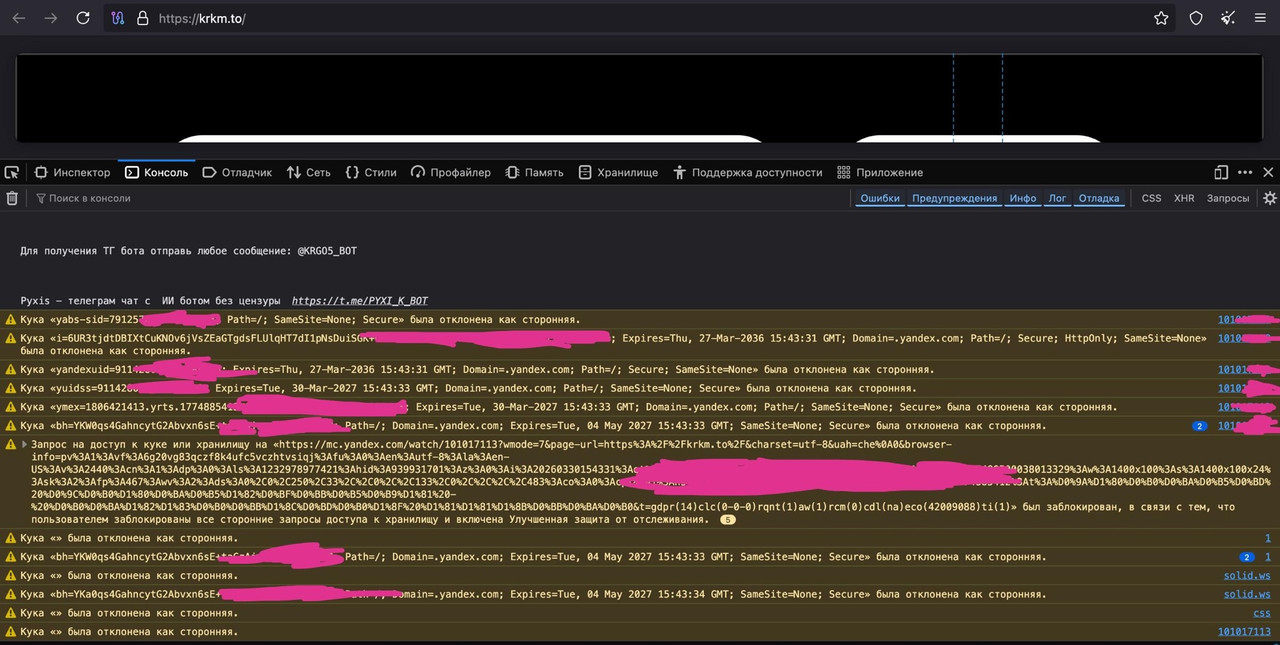Go back to the previous page

point(19,18)
